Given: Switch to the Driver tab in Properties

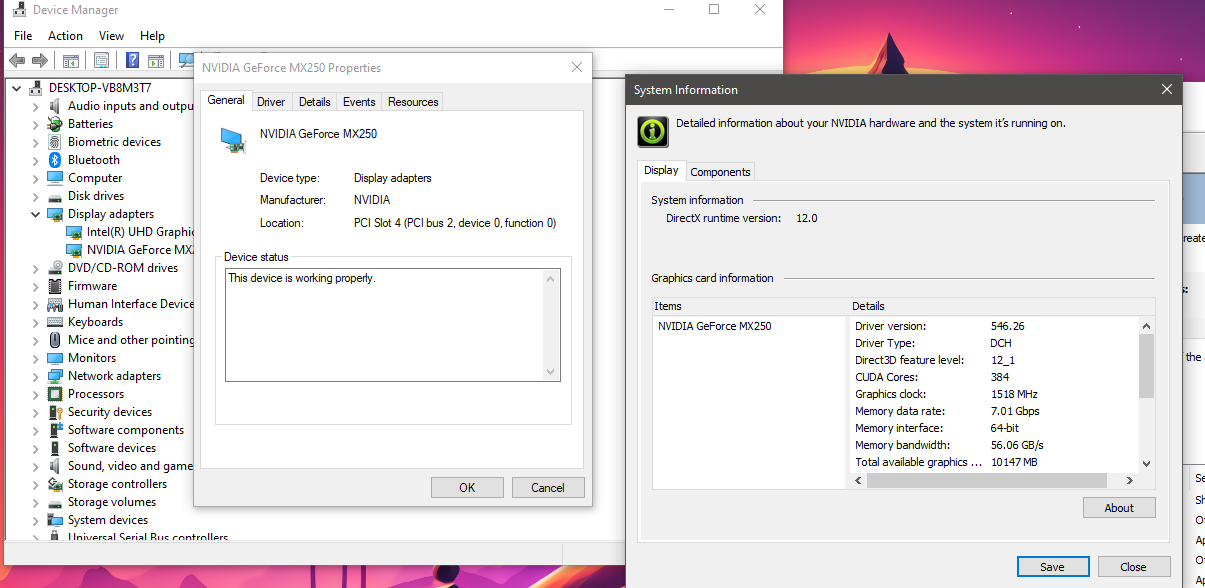Looking at the screenshot, I should tap(271, 102).
